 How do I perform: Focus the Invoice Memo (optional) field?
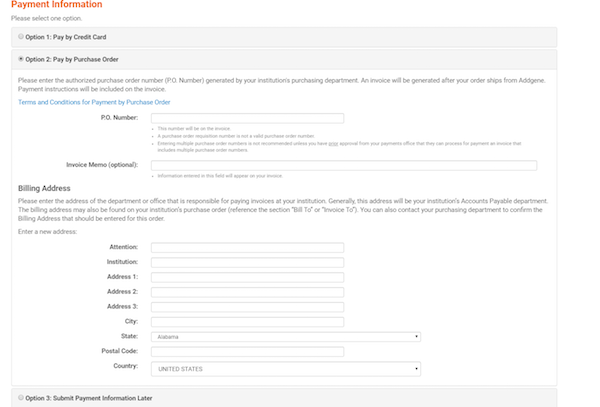(344, 165)
